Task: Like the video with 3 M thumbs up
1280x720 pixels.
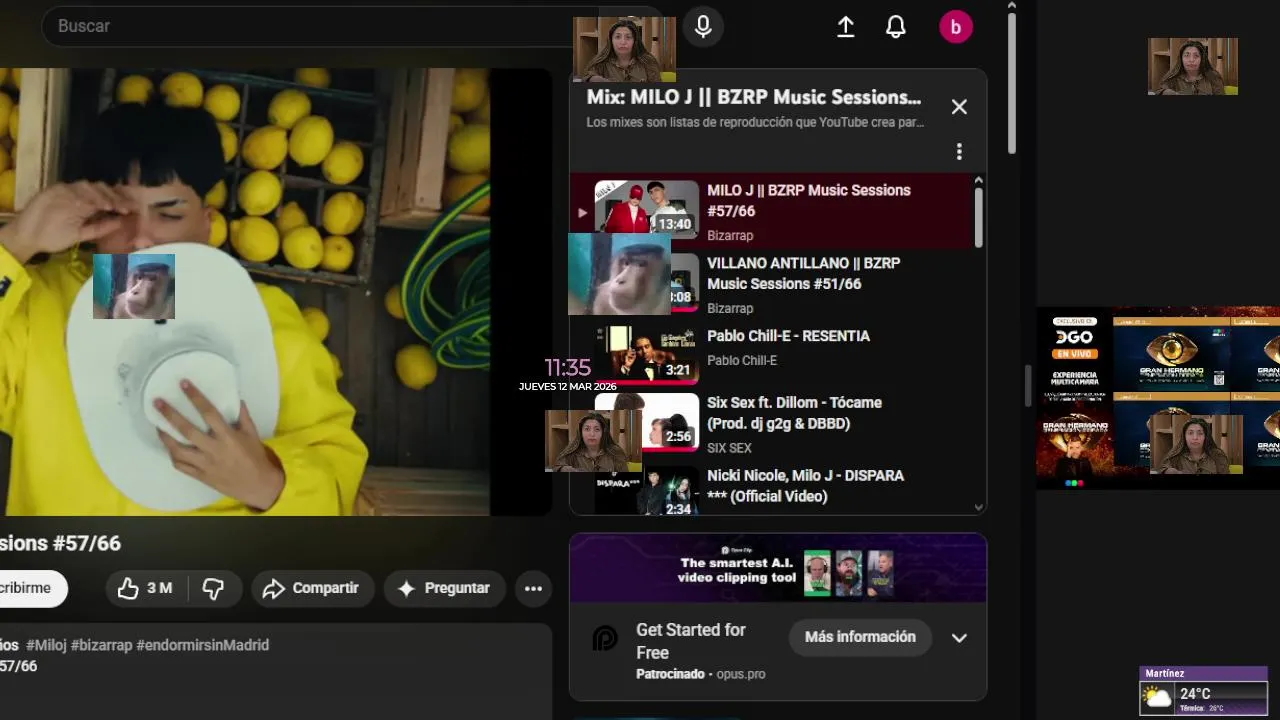Action: (x=147, y=589)
